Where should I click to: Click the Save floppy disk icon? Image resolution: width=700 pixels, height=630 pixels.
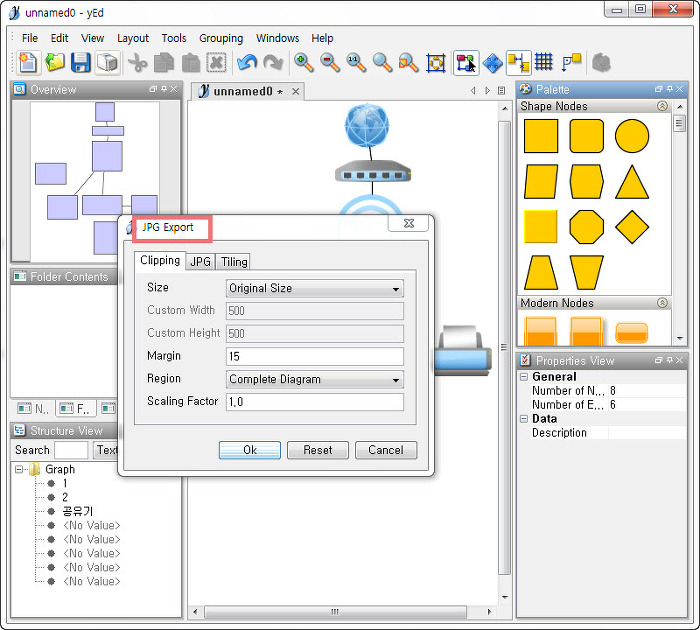point(80,62)
